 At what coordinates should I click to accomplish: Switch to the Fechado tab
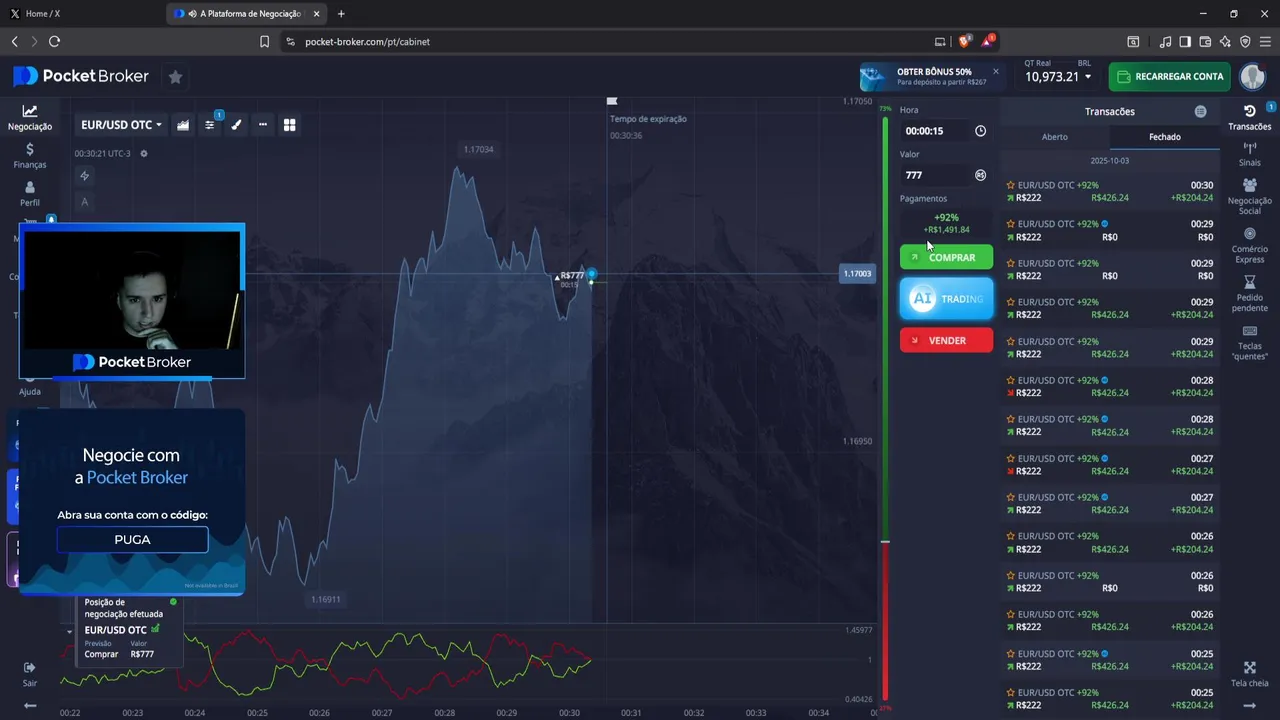1165,137
